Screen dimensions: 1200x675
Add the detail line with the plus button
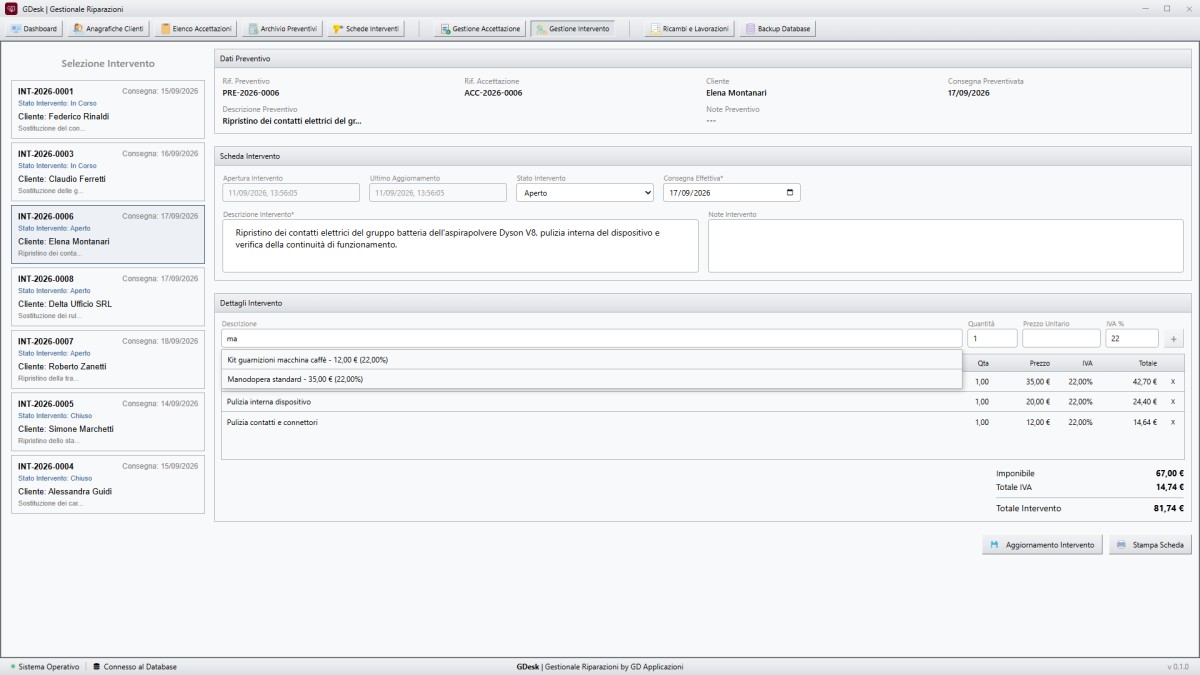1174,339
